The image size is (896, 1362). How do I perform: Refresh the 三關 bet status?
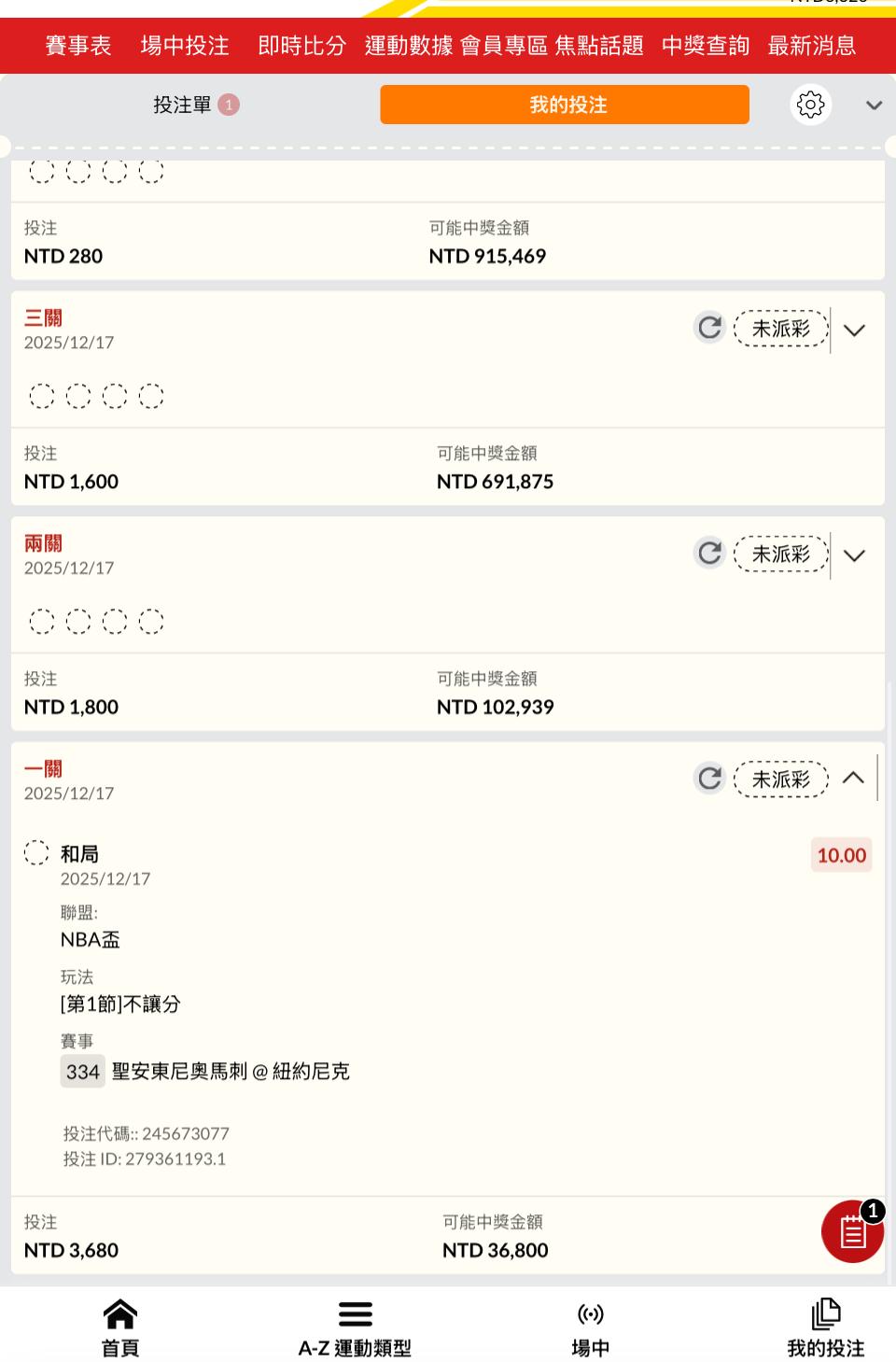click(x=710, y=328)
